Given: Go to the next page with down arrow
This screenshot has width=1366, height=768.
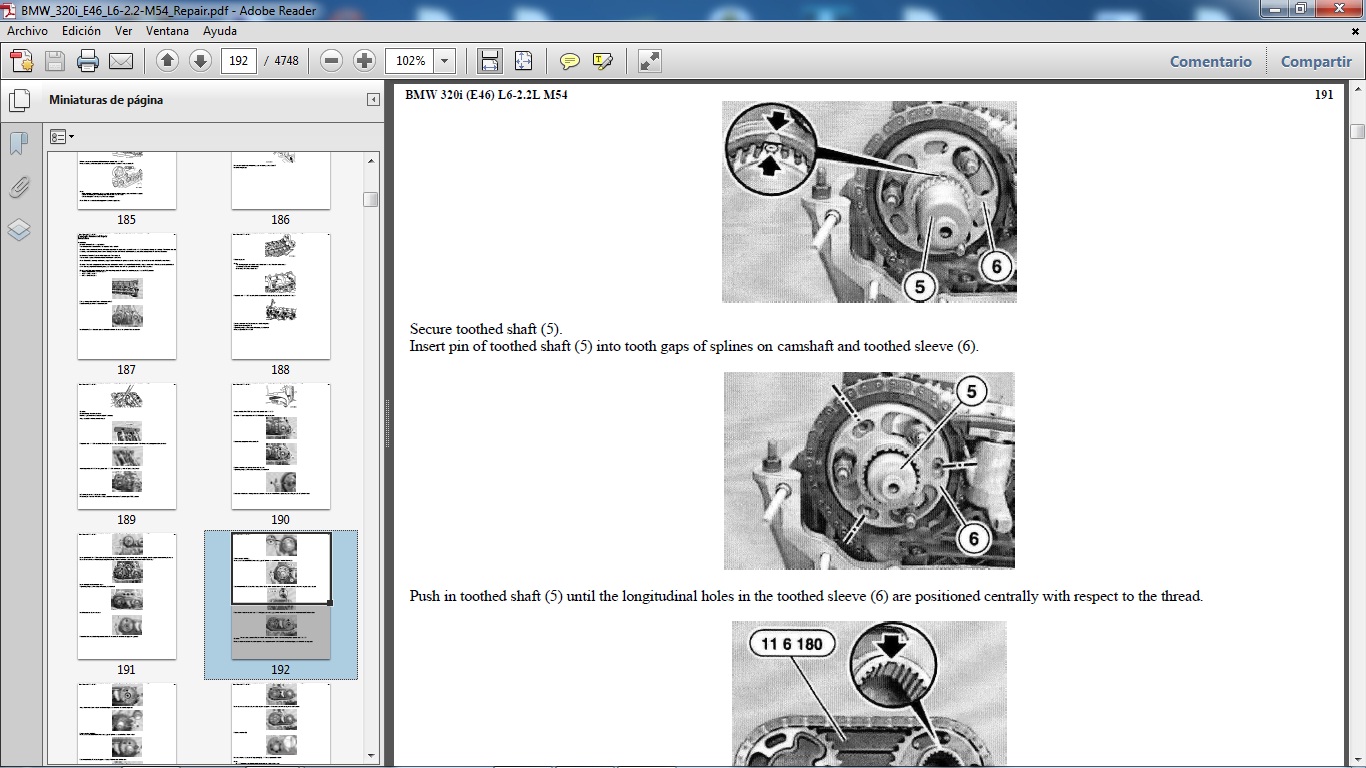Looking at the screenshot, I should point(200,61).
